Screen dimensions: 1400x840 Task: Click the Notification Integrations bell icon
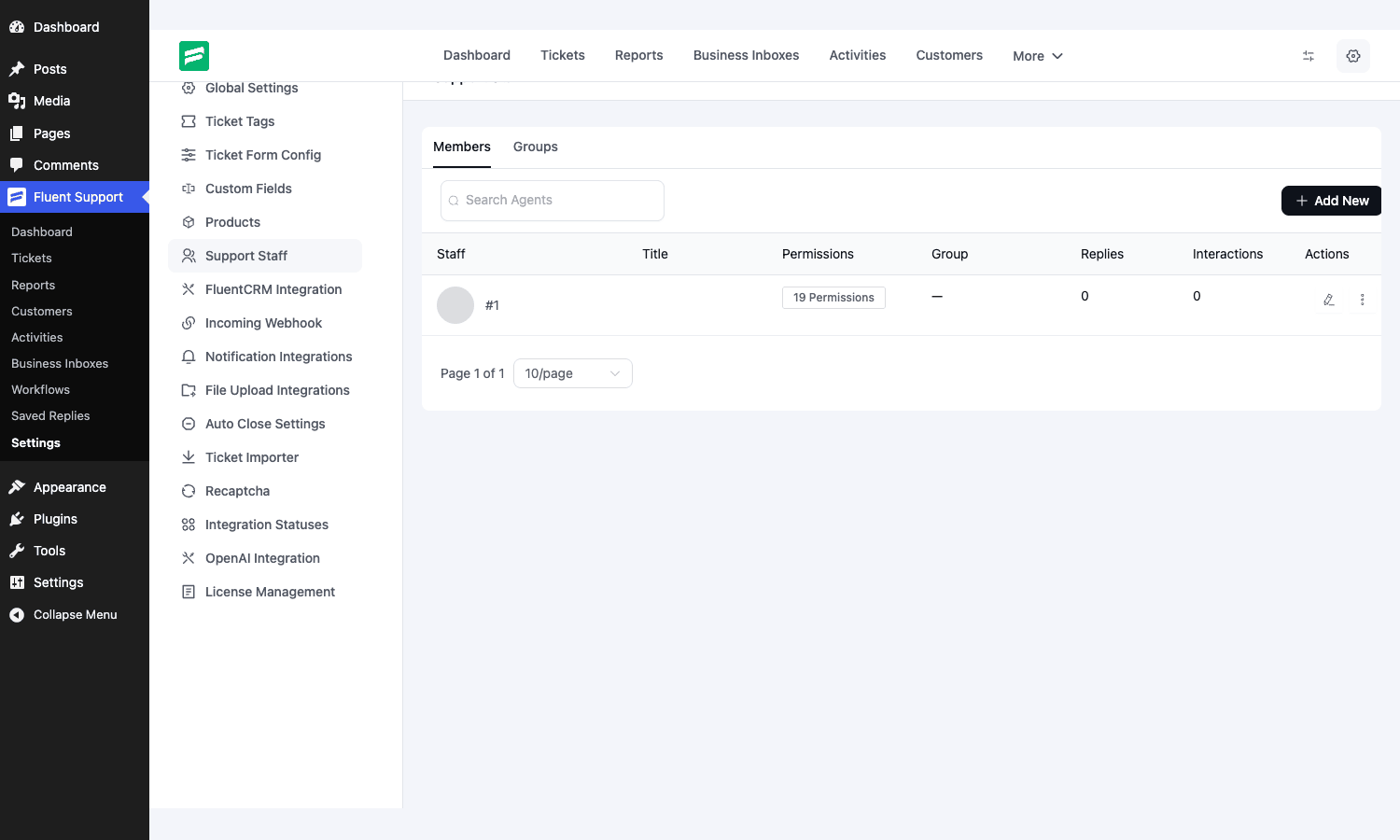coord(189,357)
